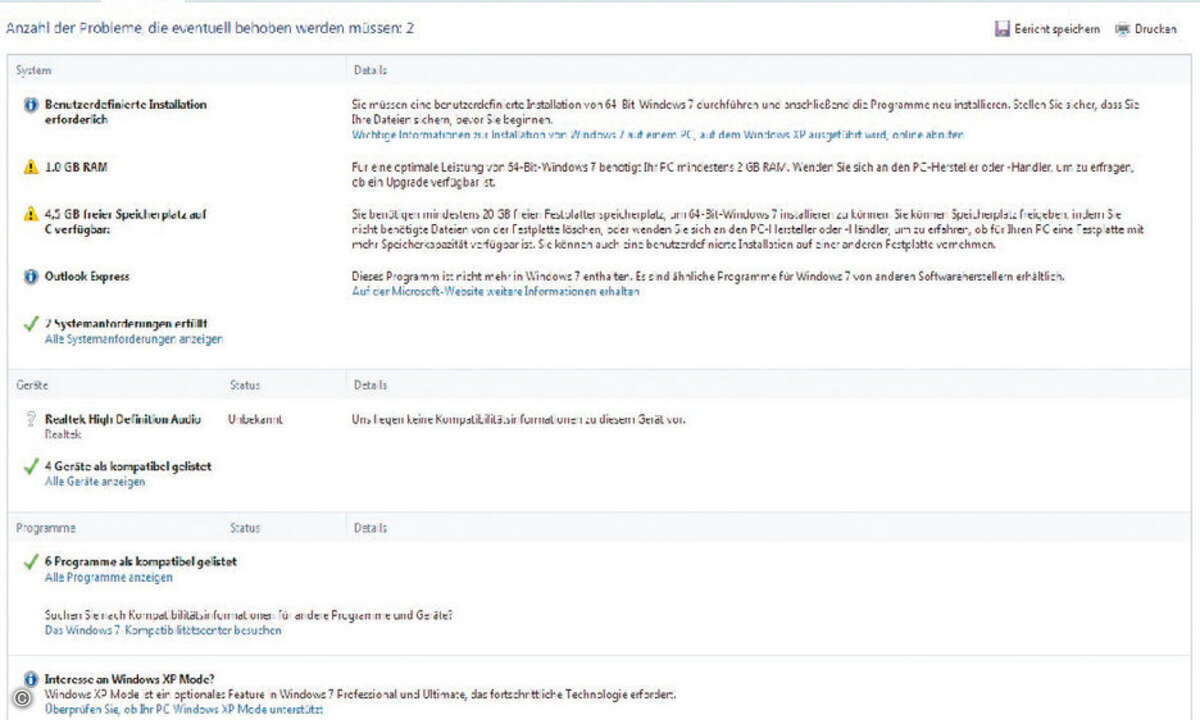1200x720 pixels.
Task: Click question mark icon beside Realtek High Definition Audio
Action: pos(30,421)
